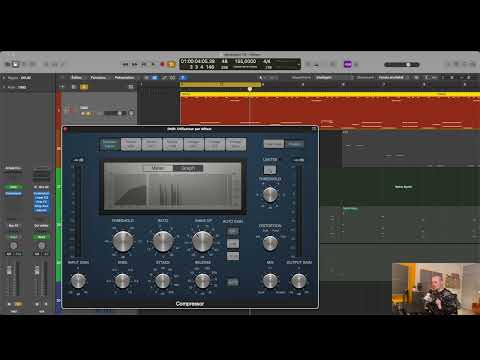Image resolution: width=480 pixels, height=360 pixels.
Task: Click Read automation on Sor stéréo strip
Action: click(x=41, y=237)
